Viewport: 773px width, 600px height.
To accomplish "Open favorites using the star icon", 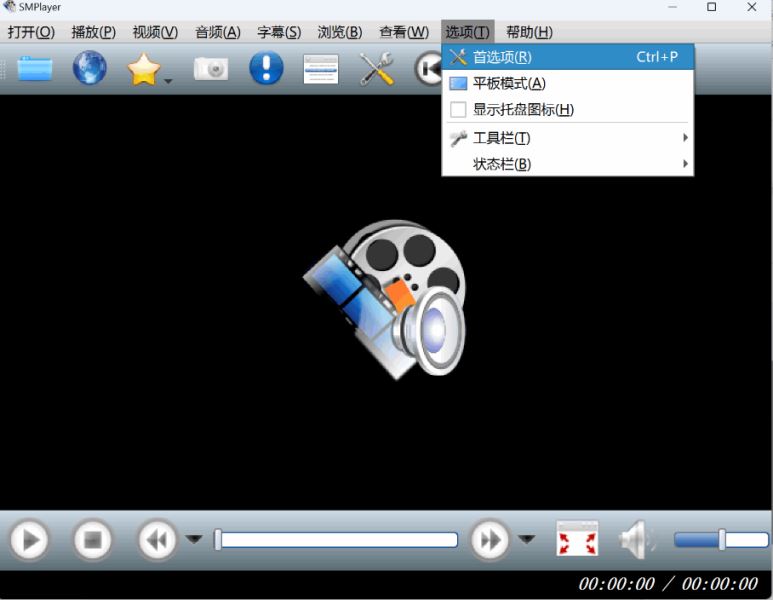I will click(143, 69).
